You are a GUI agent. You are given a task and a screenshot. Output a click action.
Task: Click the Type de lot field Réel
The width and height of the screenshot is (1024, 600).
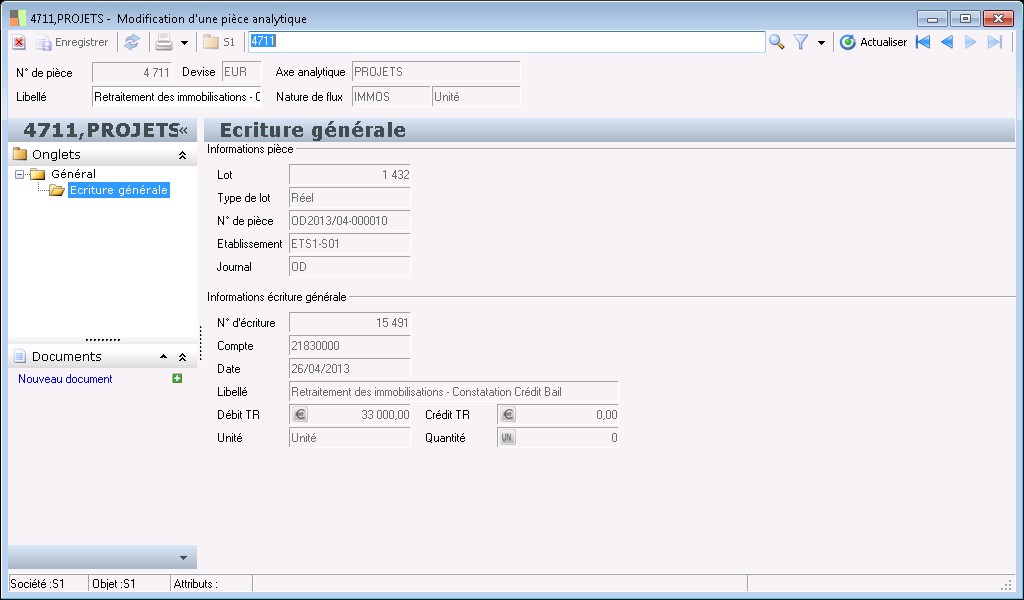coord(349,198)
